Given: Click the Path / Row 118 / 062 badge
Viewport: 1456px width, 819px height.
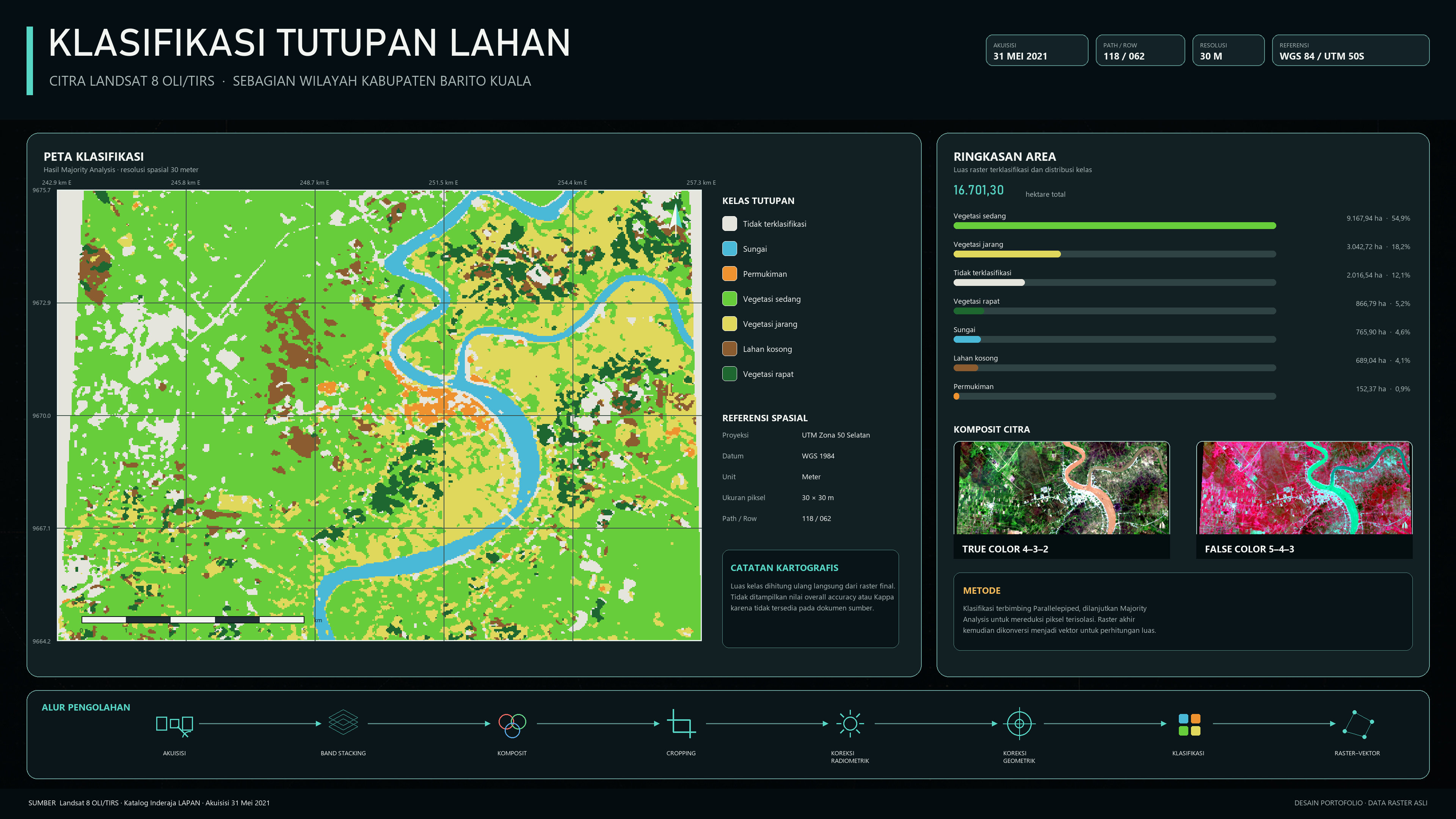Looking at the screenshot, I should (1140, 50).
